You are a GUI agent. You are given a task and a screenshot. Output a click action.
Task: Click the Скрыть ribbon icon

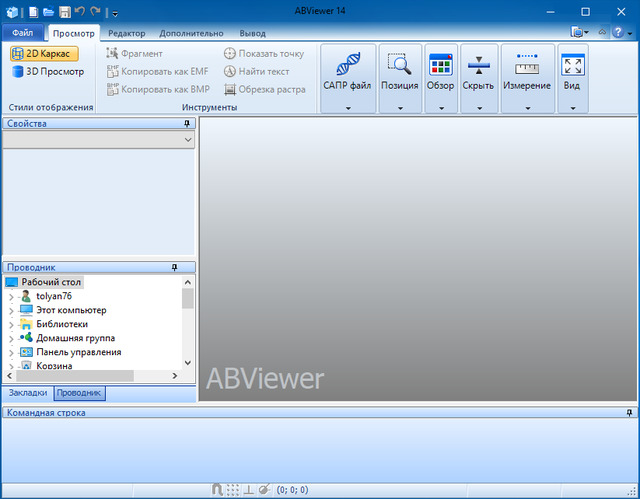click(x=478, y=68)
